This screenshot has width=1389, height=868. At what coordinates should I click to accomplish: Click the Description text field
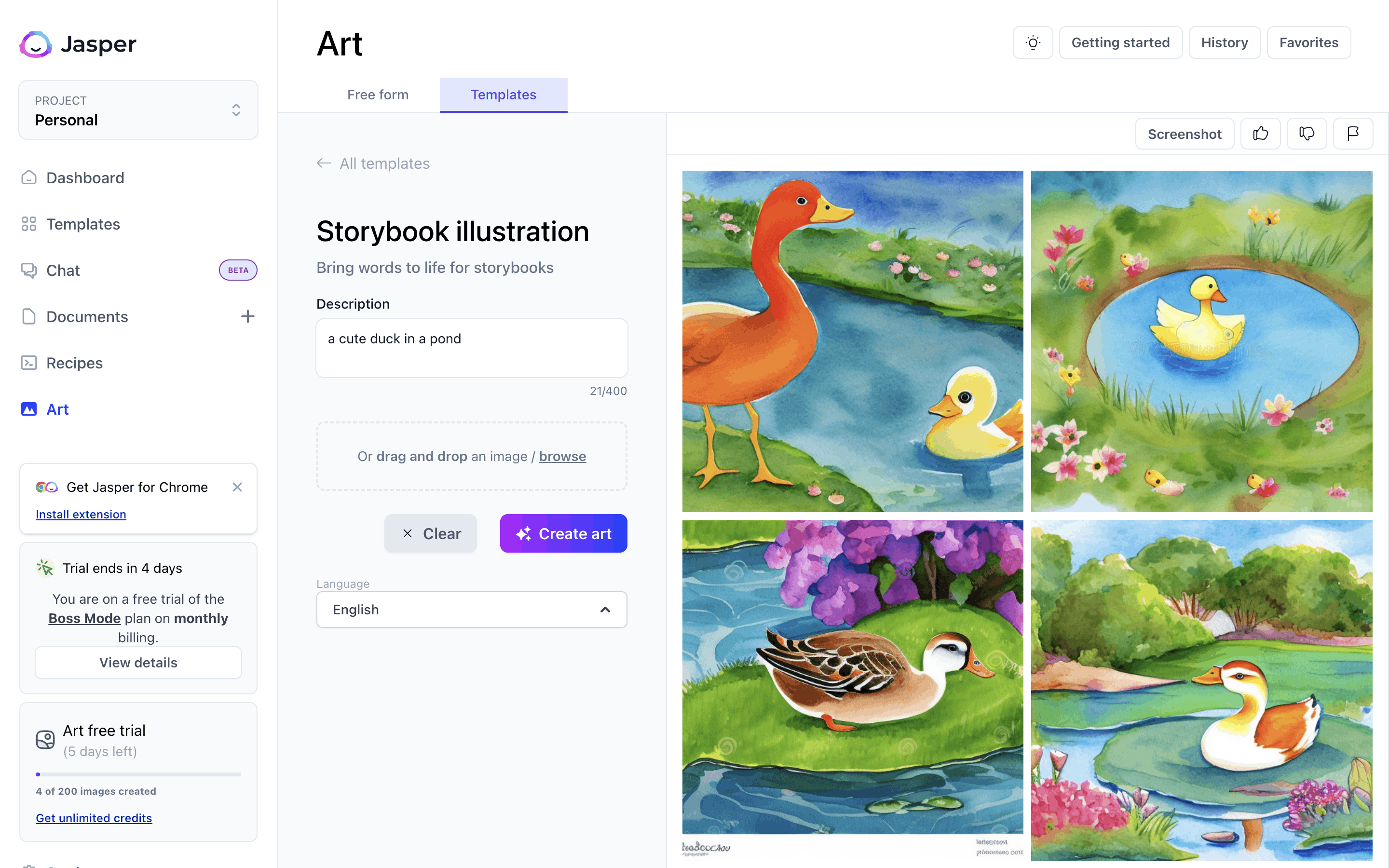471,348
